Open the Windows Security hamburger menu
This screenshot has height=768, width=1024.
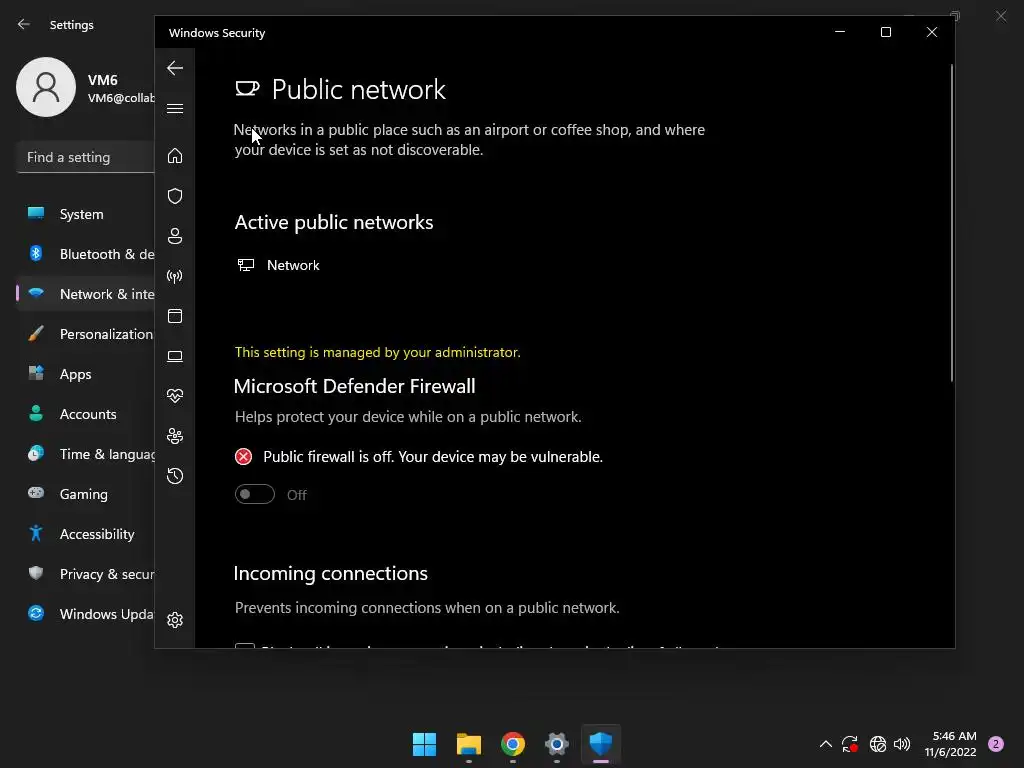tap(174, 108)
